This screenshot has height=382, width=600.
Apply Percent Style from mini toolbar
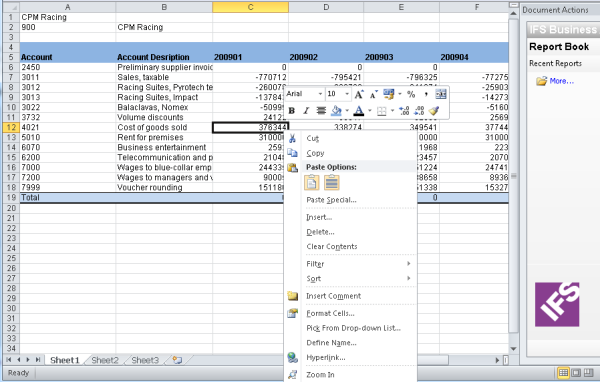tap(411, 94)
